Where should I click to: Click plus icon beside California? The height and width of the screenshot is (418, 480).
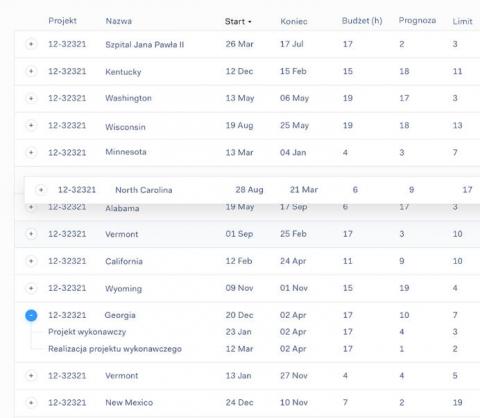[31, 261]
